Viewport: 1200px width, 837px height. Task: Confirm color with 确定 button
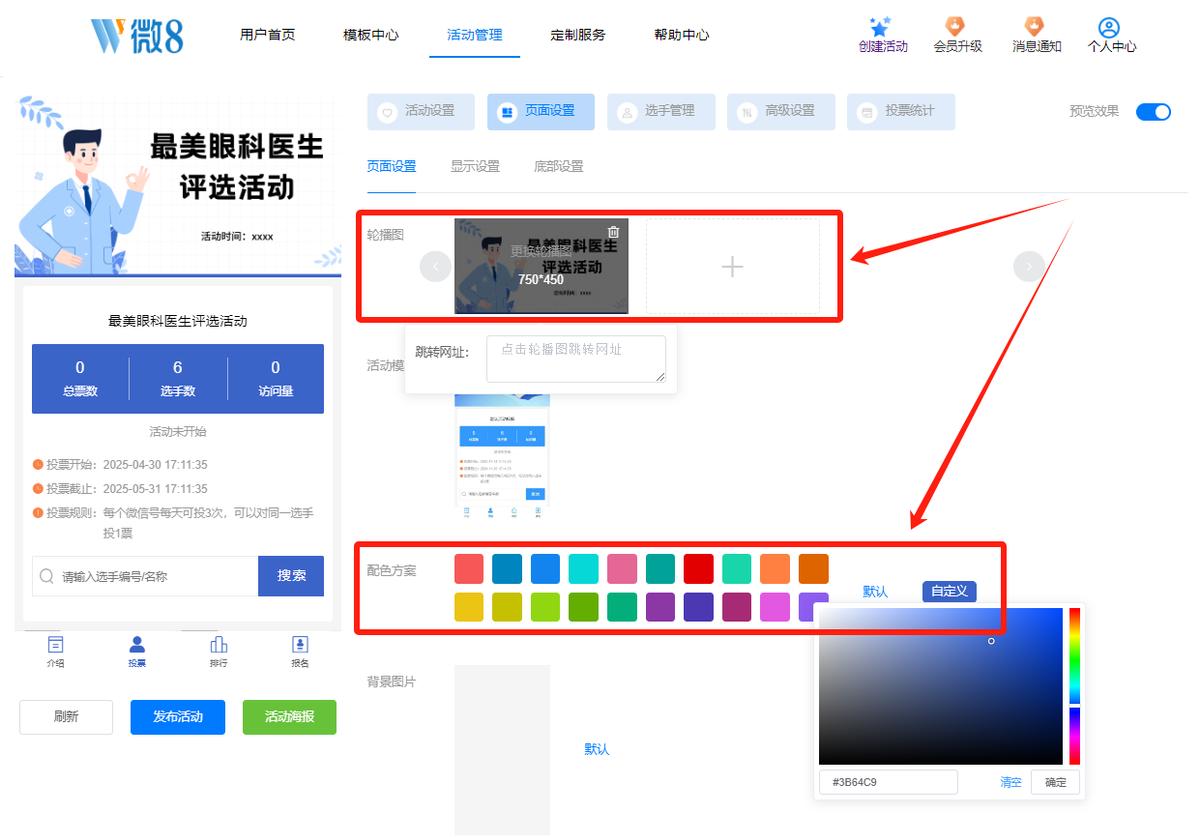(1056, 782)
